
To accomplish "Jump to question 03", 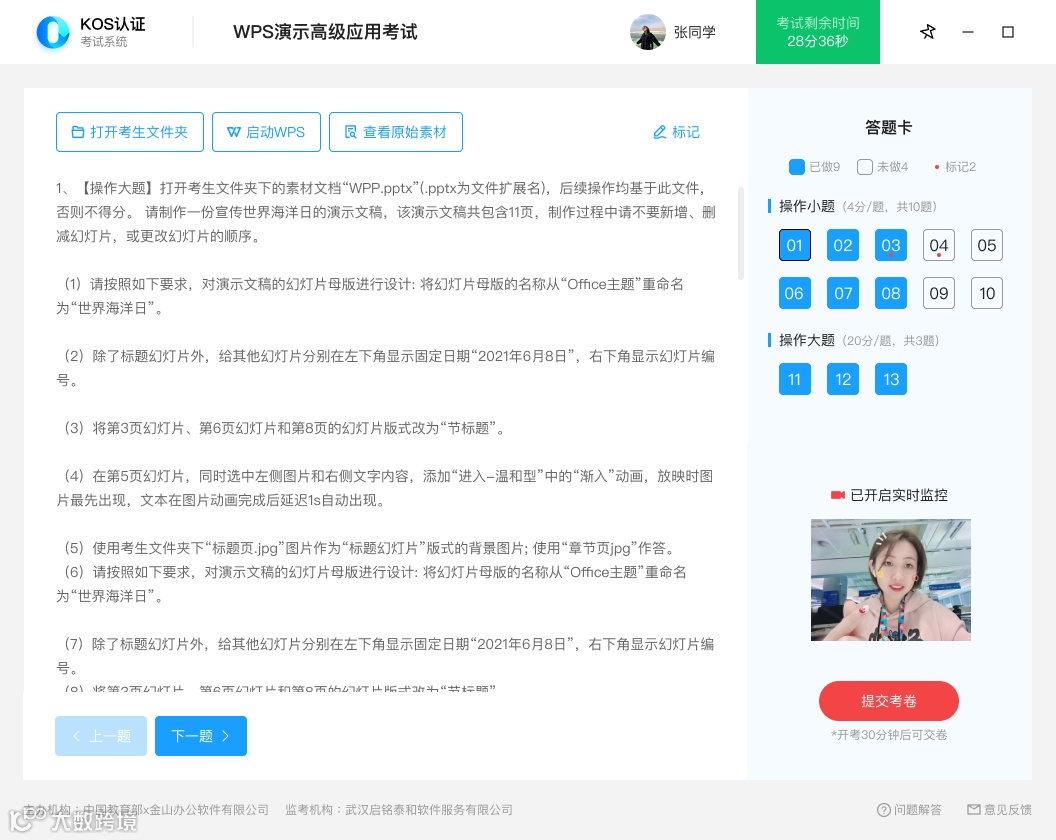I will click(x=891, y=245).
